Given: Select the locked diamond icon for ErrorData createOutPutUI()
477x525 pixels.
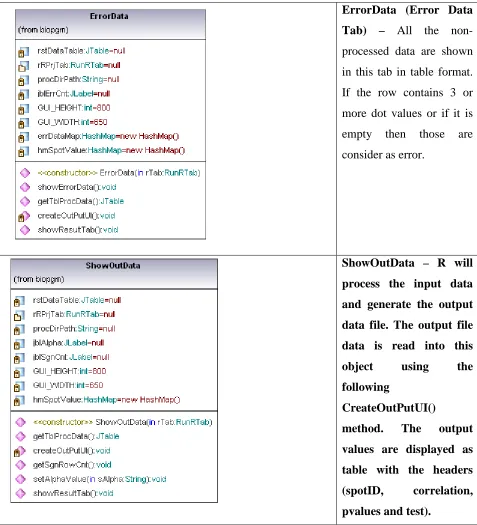Looking at the screenshot, I should 24,216.
